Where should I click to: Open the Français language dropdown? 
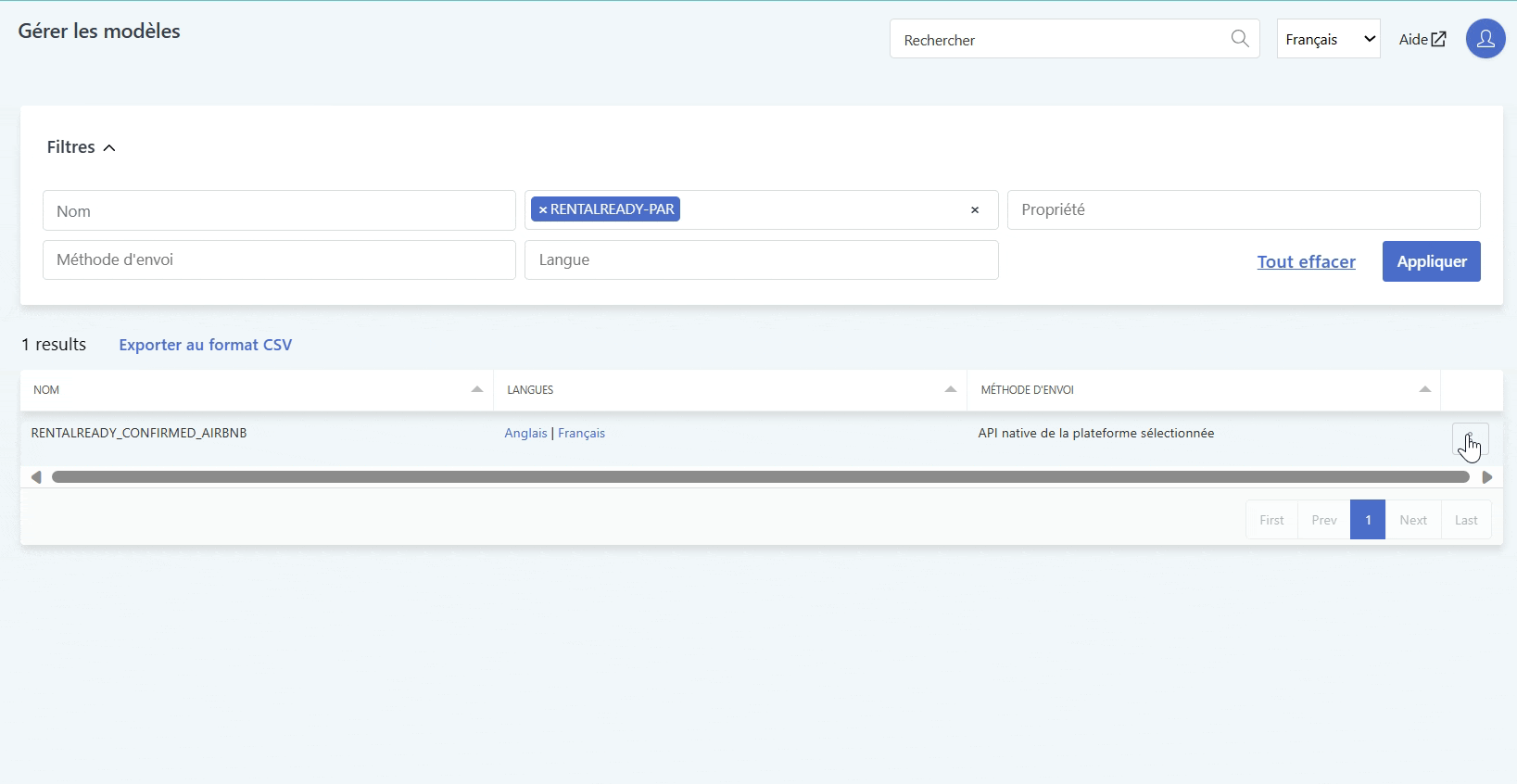coord(1329,39)
